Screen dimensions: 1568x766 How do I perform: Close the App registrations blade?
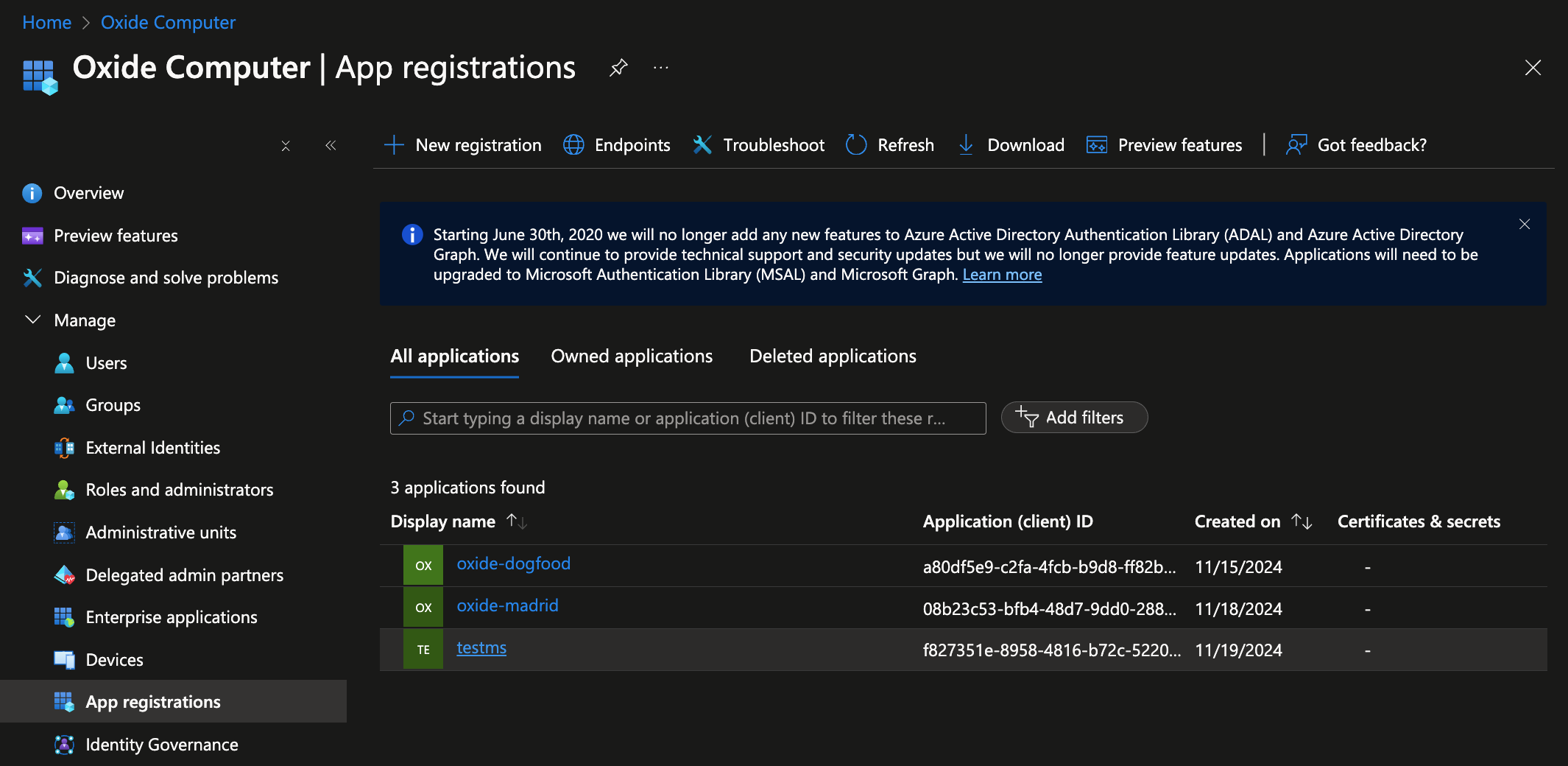click(1533, 68)
